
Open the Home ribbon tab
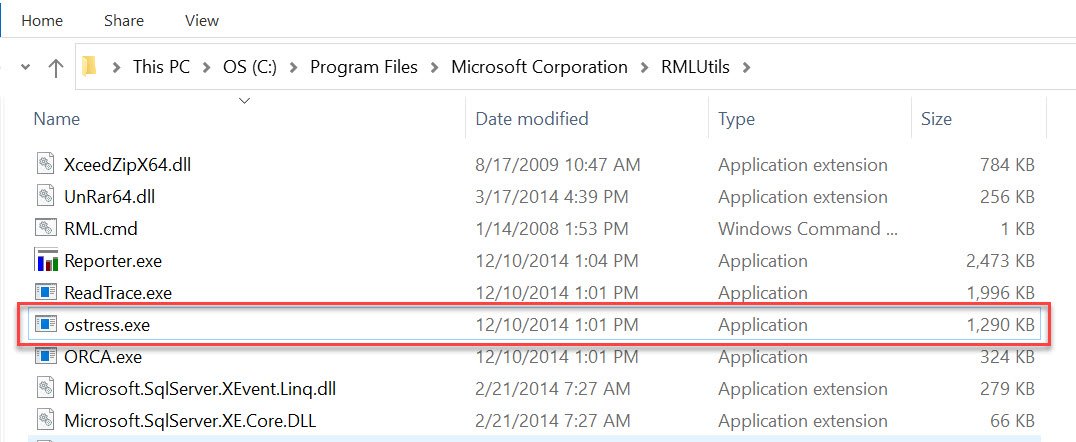click(42, 21)
